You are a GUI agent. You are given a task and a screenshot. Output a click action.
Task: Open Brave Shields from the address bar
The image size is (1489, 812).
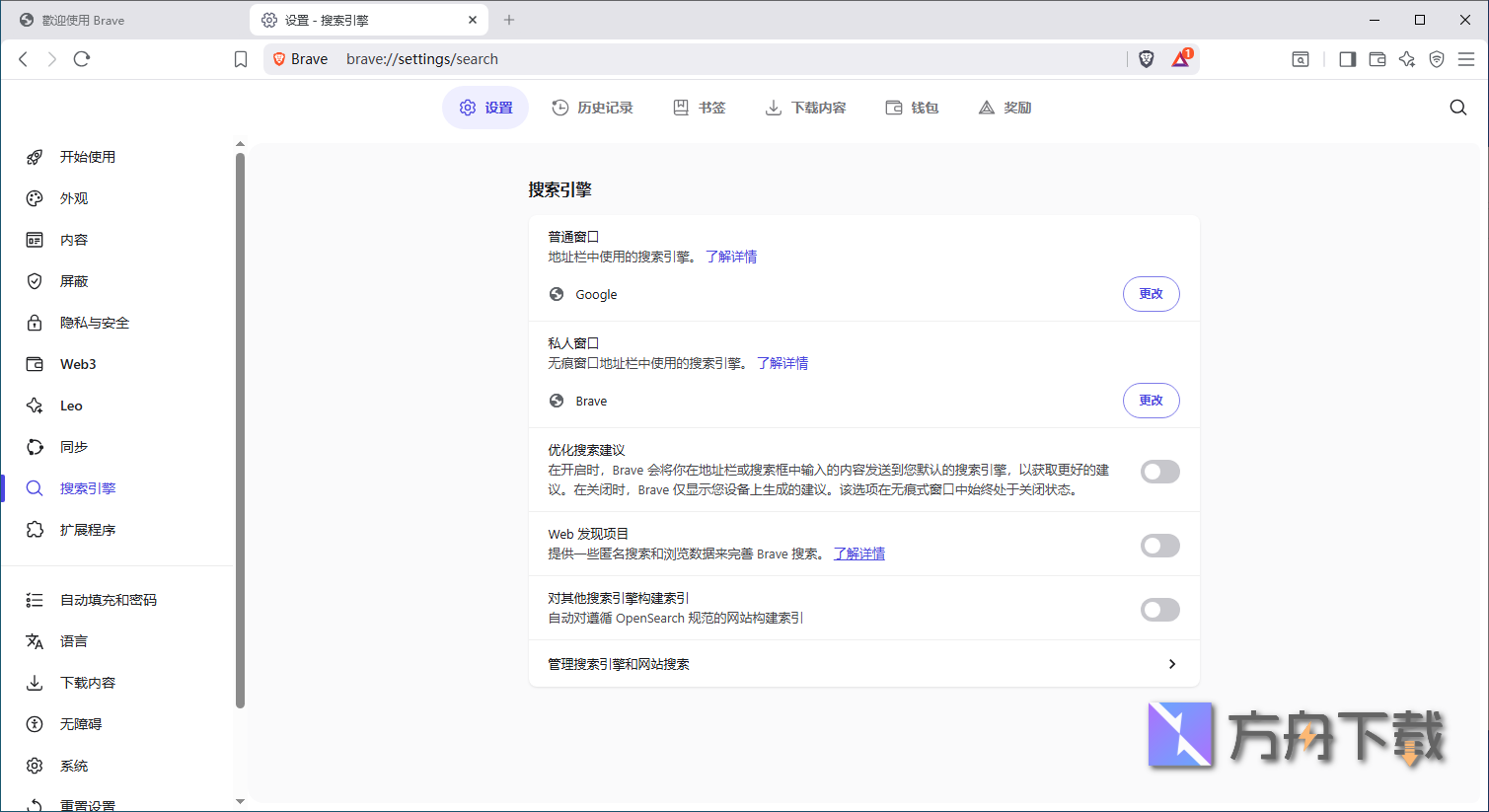point(1146,58)
